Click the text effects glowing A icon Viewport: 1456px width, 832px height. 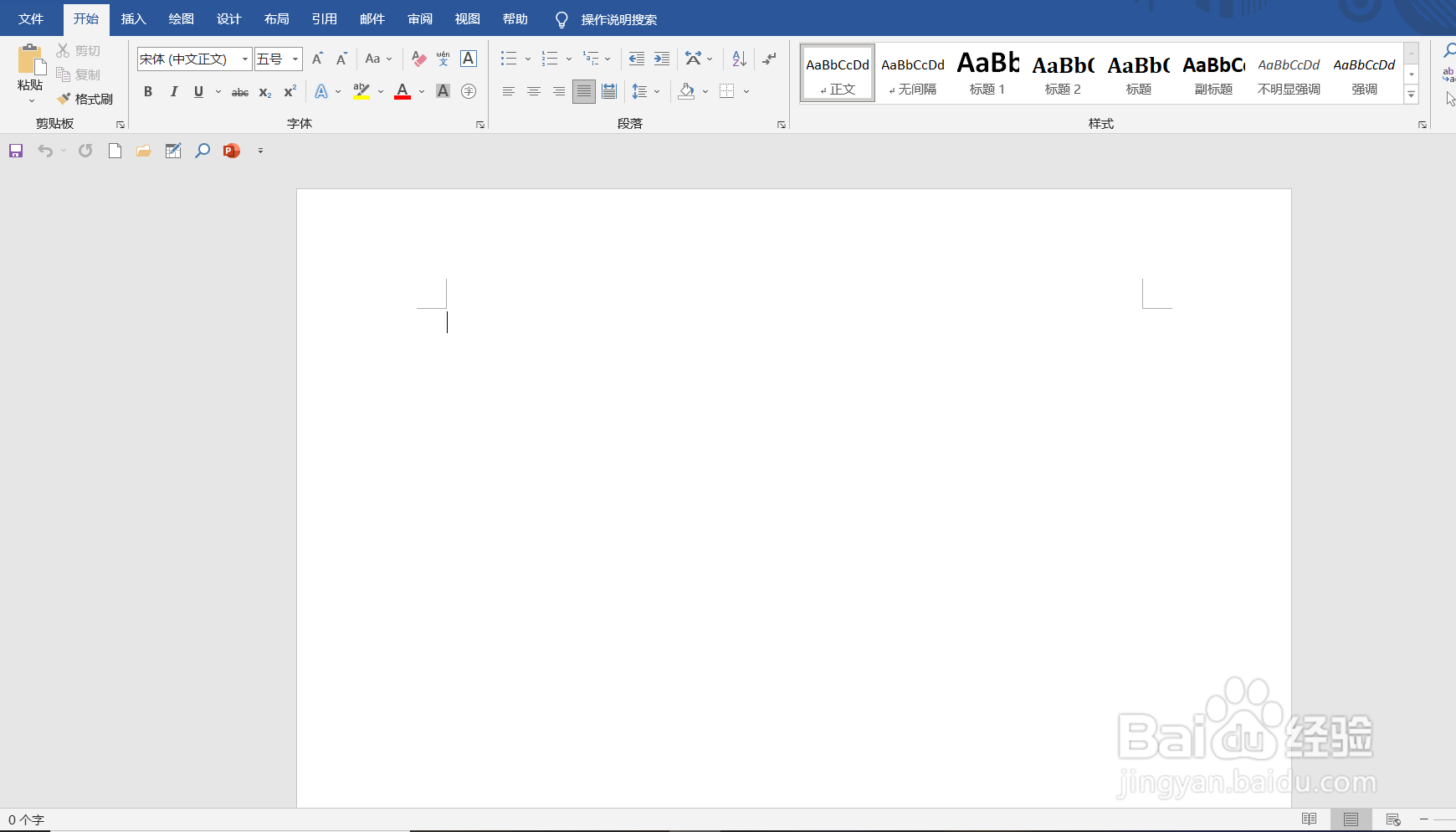click(321, 91)
